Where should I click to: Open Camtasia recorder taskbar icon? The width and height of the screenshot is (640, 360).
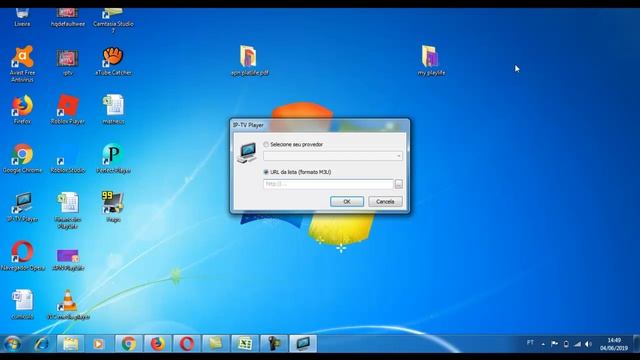(274, 344)
